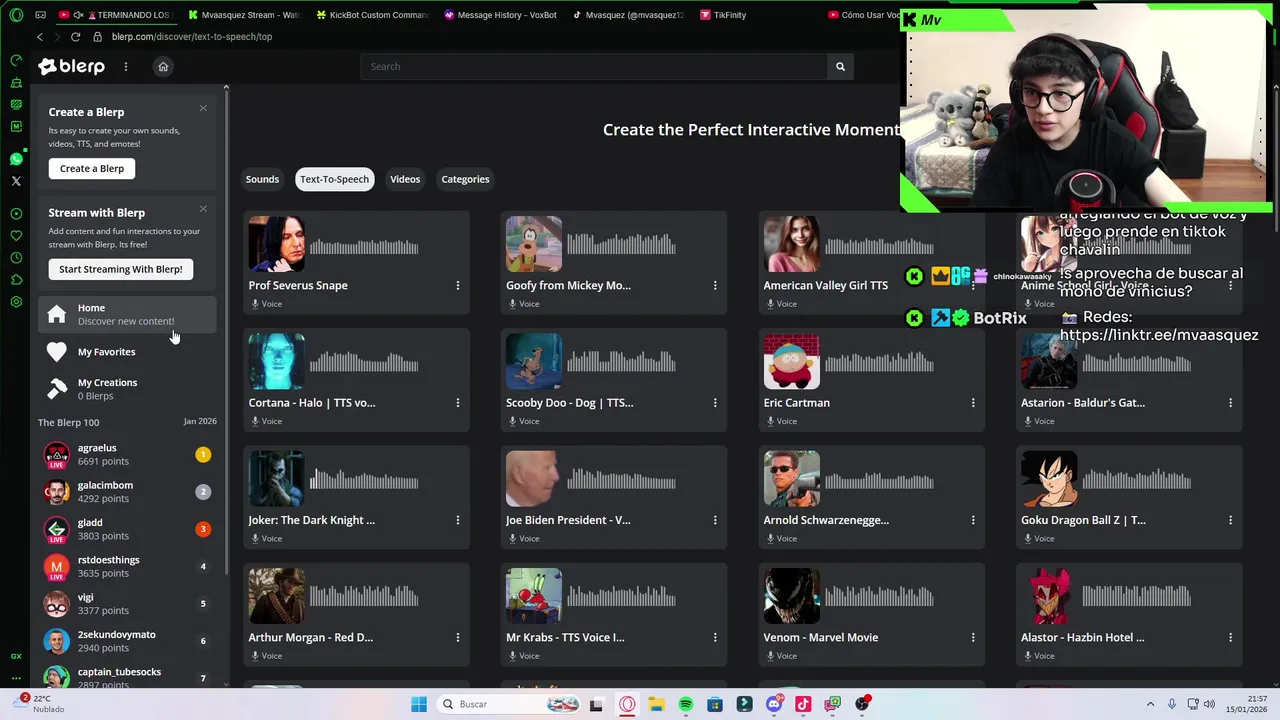Image resolution: width=1280 pixels, height=720 pixels.
Task: Switch to TikFinity browser tab
Action: [757, 15]
